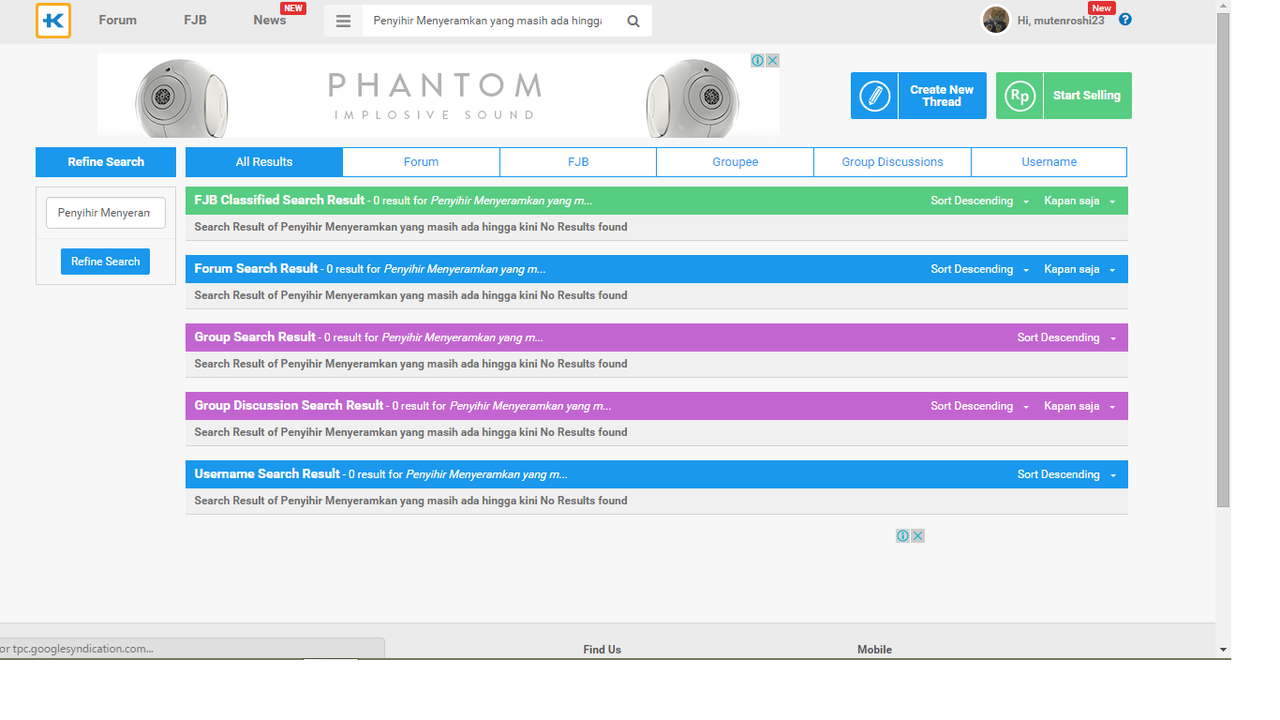Click the Group Search Result heading
Screen dimensions: 1280x720
click(255, 337)
